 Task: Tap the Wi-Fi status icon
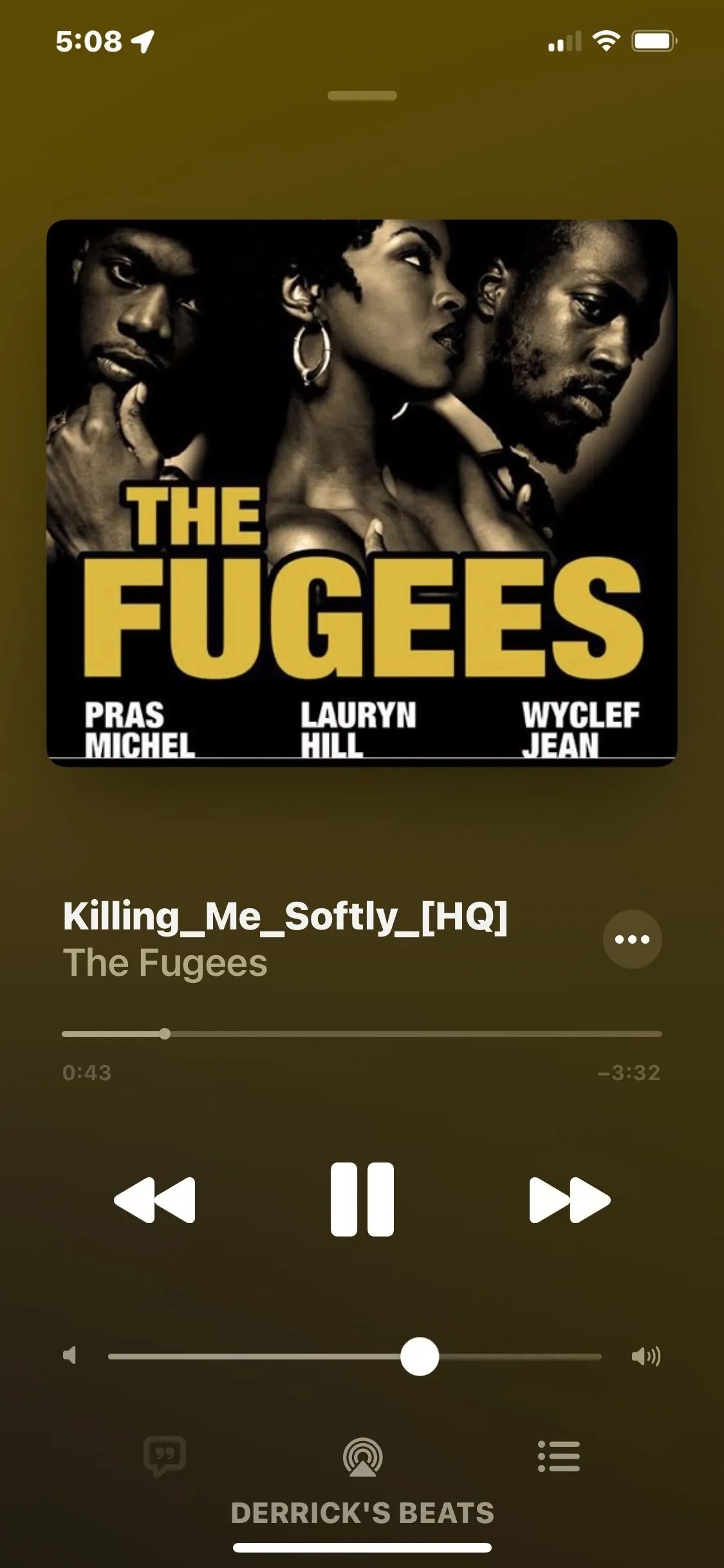606,41
